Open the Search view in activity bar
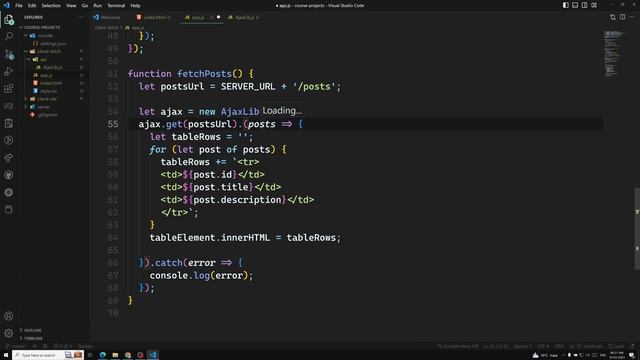Viewport: 640px width, 360px height. click(x=9, y=37)
